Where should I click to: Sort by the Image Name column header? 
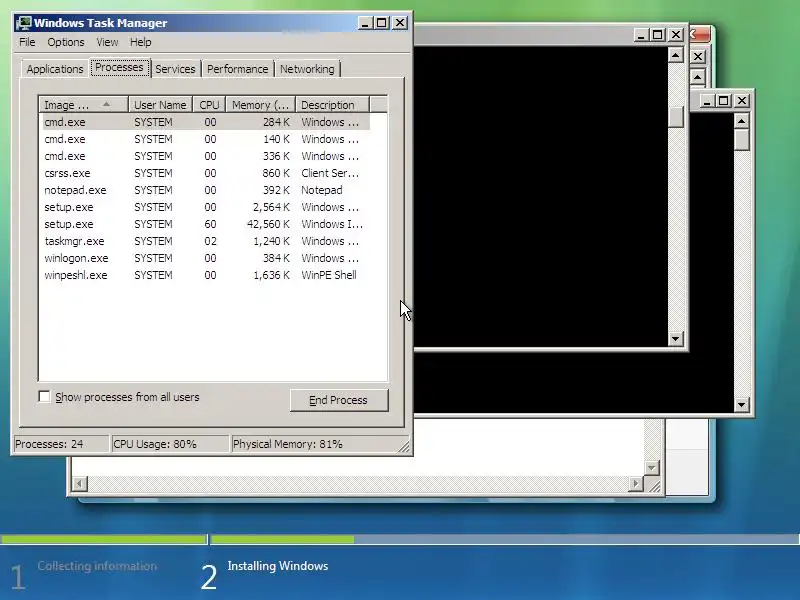83,105
